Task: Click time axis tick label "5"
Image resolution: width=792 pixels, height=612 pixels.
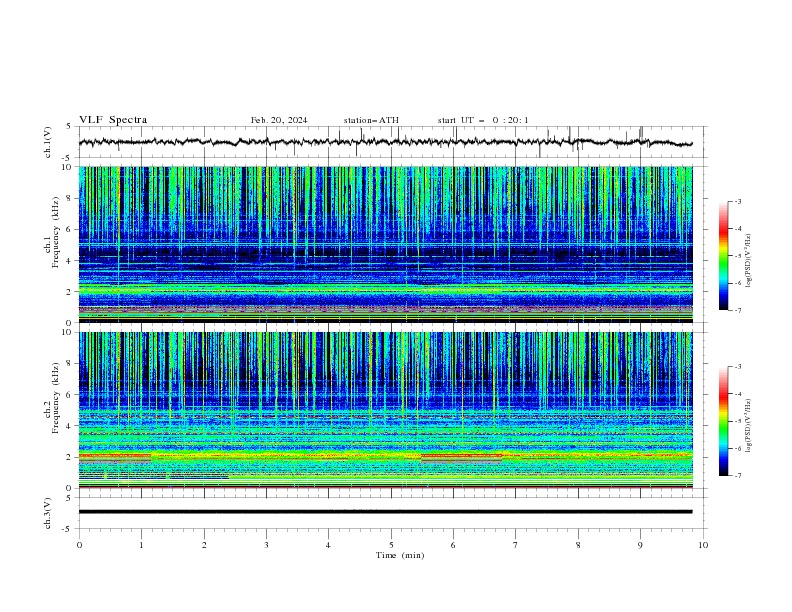Action: coord(391,545)
